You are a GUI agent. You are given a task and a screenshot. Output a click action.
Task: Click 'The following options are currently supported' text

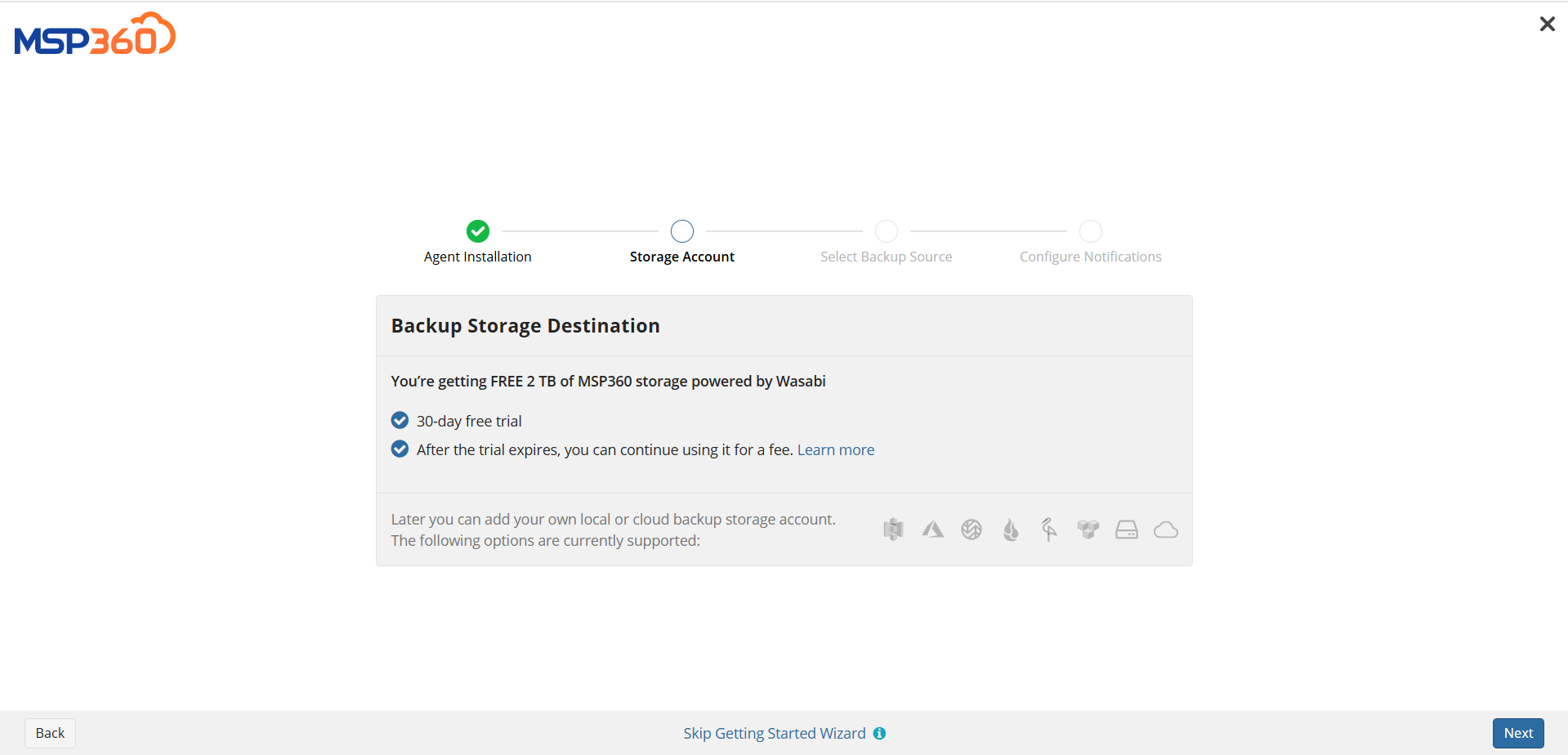pyautogui.click(x=546, y=540)
